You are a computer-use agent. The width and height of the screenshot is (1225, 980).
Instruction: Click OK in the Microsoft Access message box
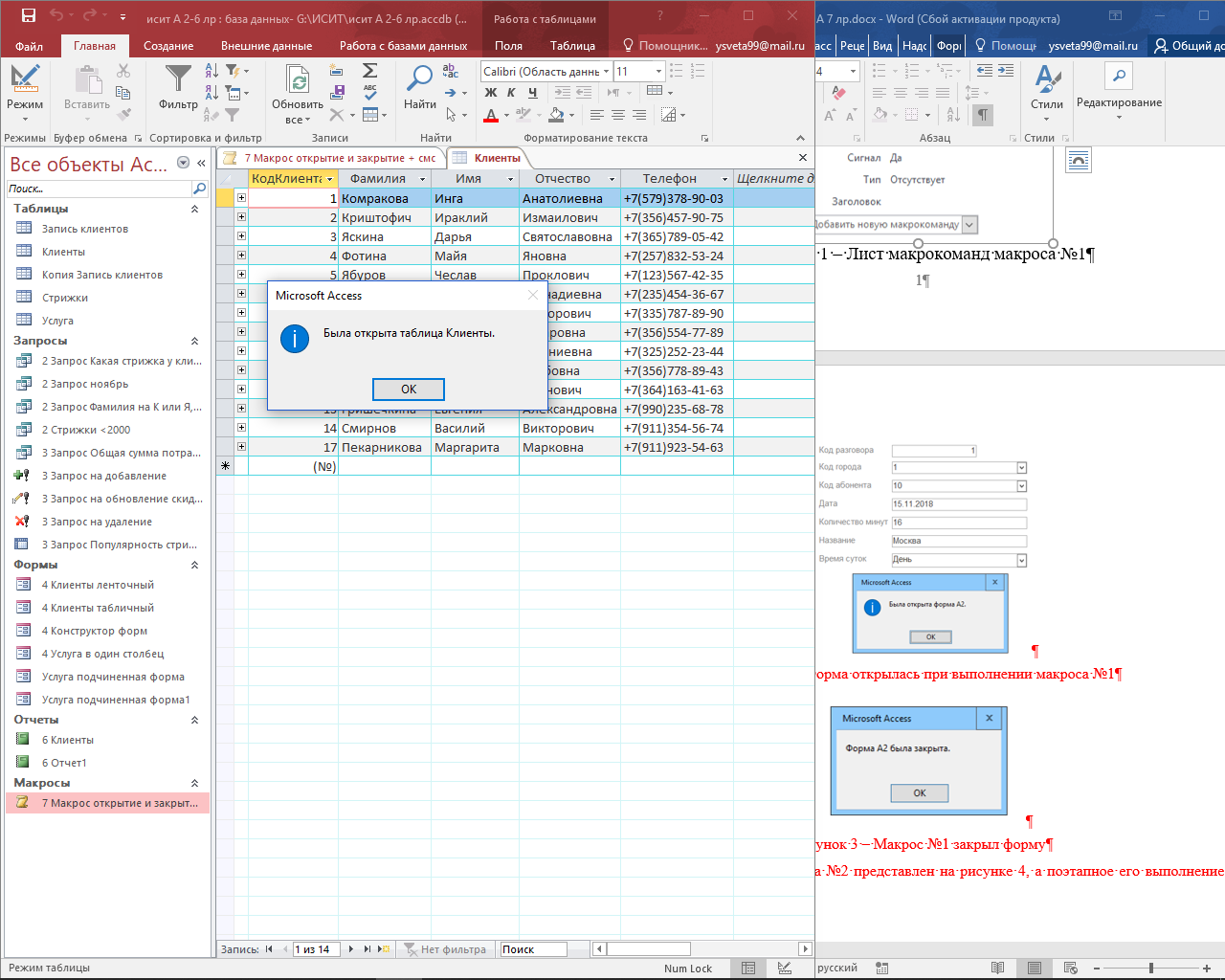tap(409, 390)
